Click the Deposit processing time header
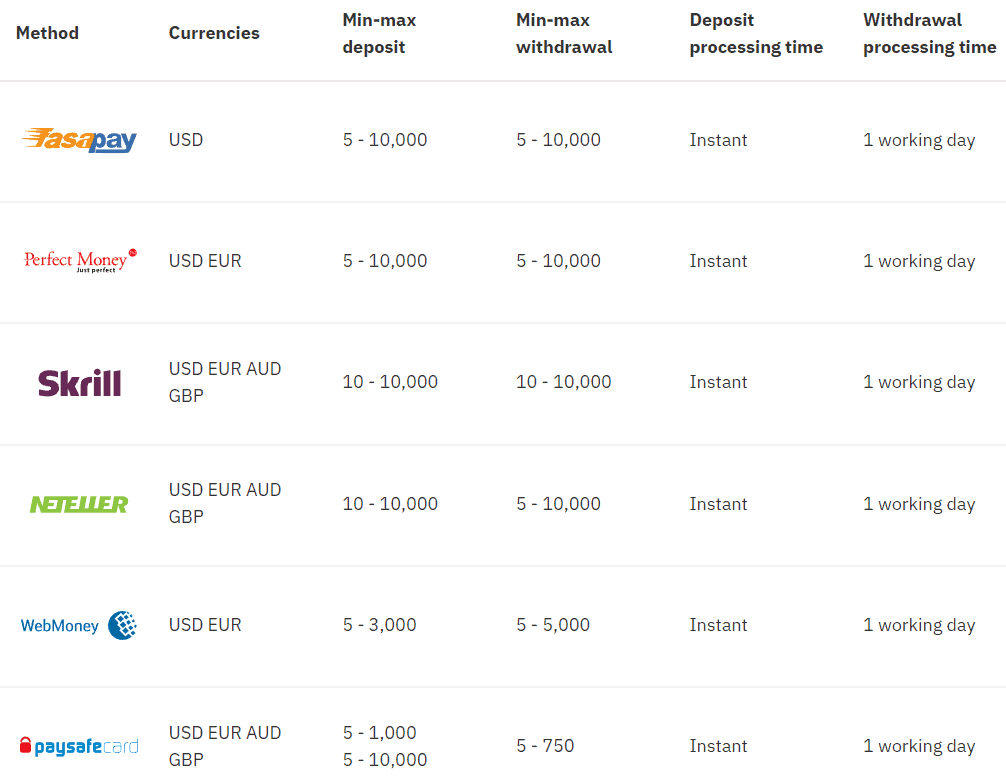 (x=756, y=33)
